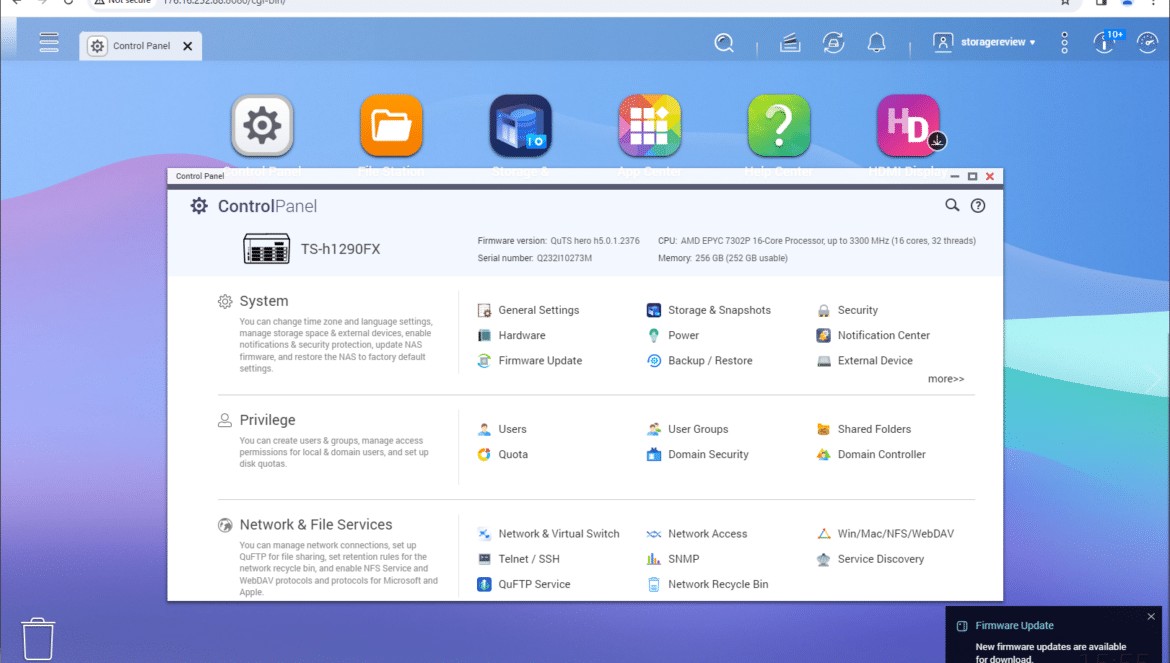This screenshot has width=1170, height=663.
Task: Open the main hamburger menu
Action: click(49, 42)
